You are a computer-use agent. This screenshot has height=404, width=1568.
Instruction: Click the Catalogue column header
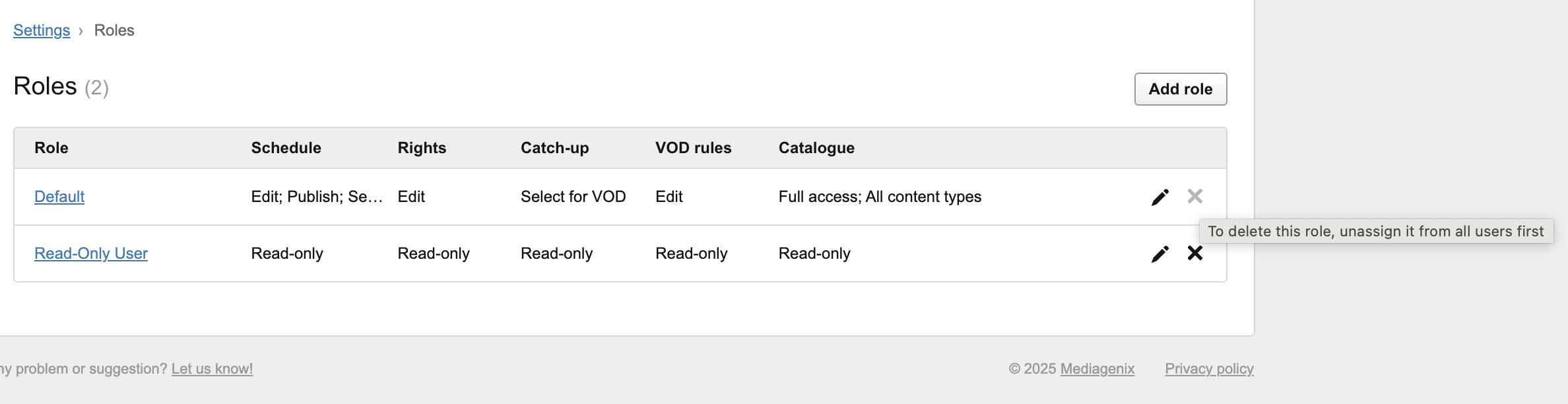[816, 148]
